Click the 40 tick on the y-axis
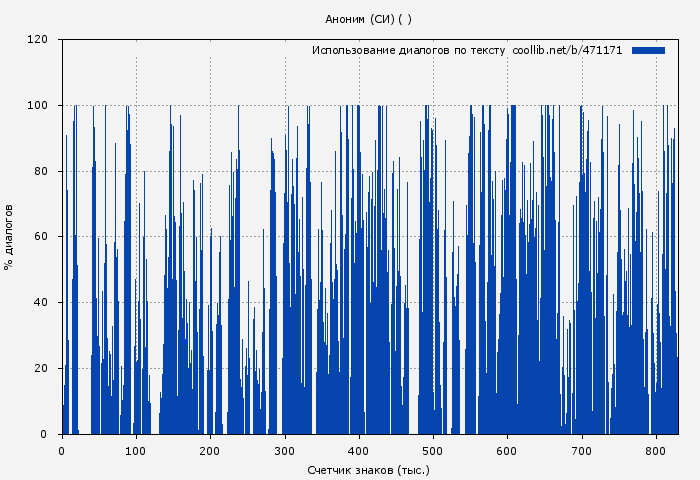 tap(41, 303)
